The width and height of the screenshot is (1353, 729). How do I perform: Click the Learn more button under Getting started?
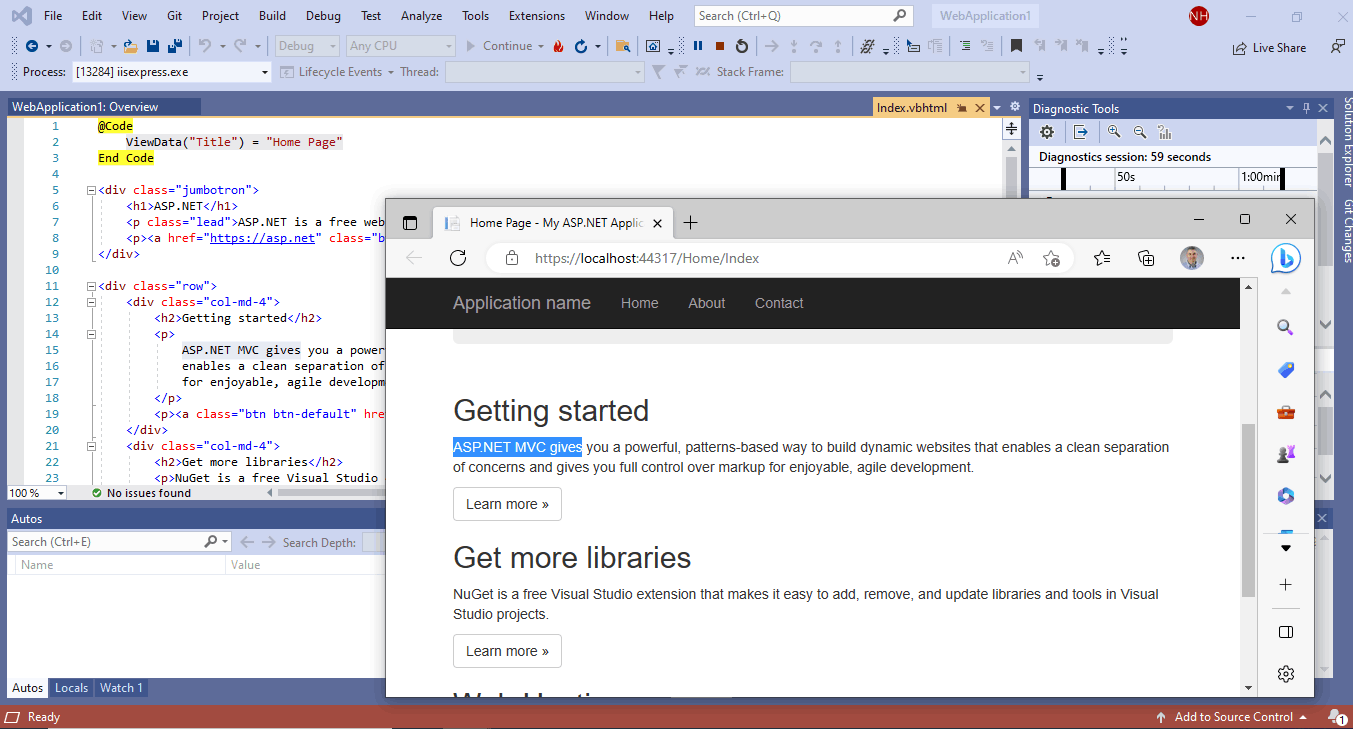click(x=507, y=504)
